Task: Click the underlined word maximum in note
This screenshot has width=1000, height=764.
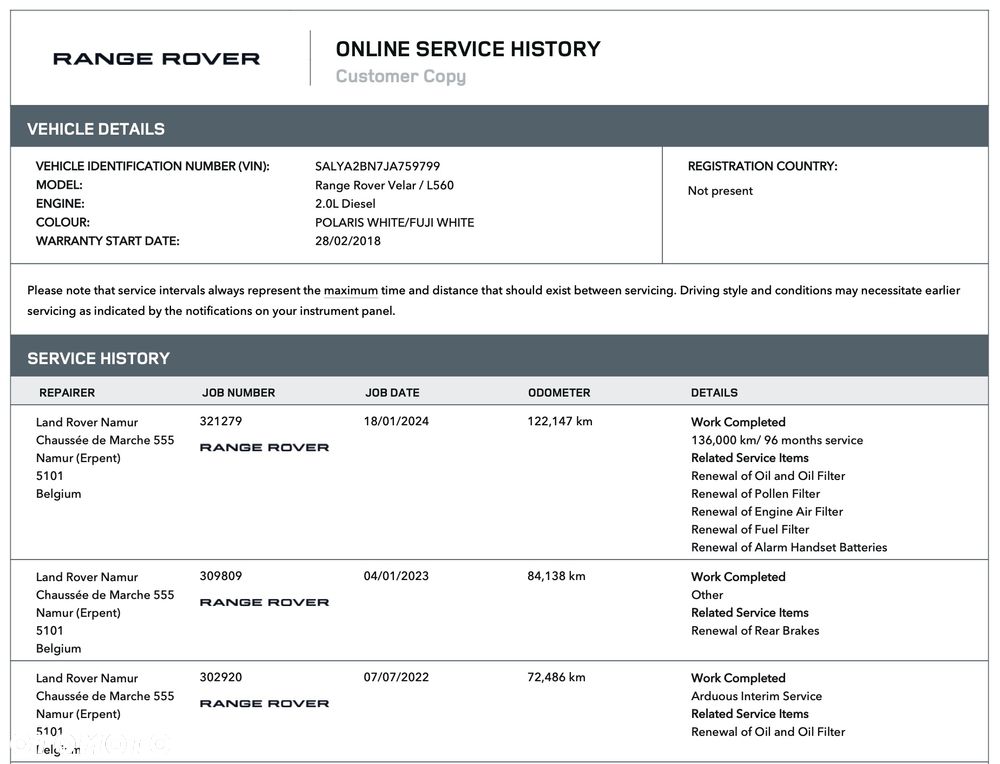Action: (351, 291)
